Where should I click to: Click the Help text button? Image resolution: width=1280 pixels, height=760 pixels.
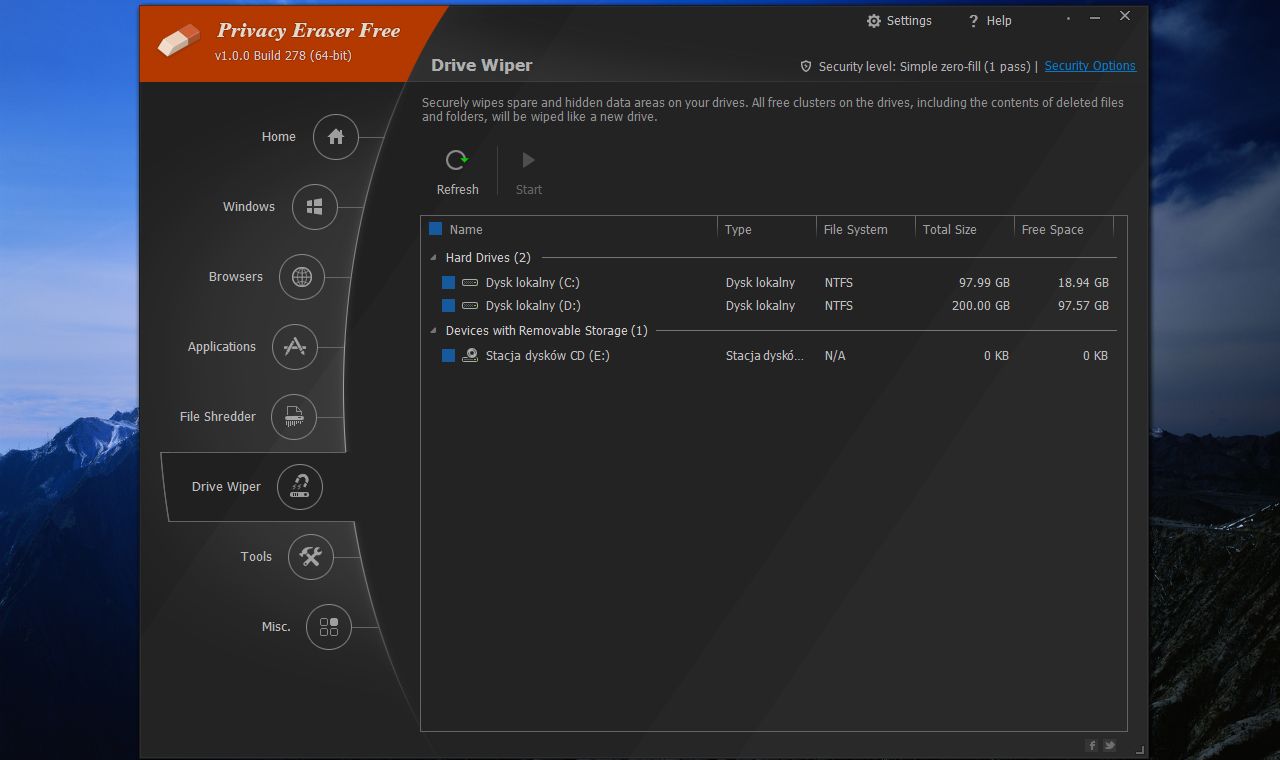[x=999, y=21]
